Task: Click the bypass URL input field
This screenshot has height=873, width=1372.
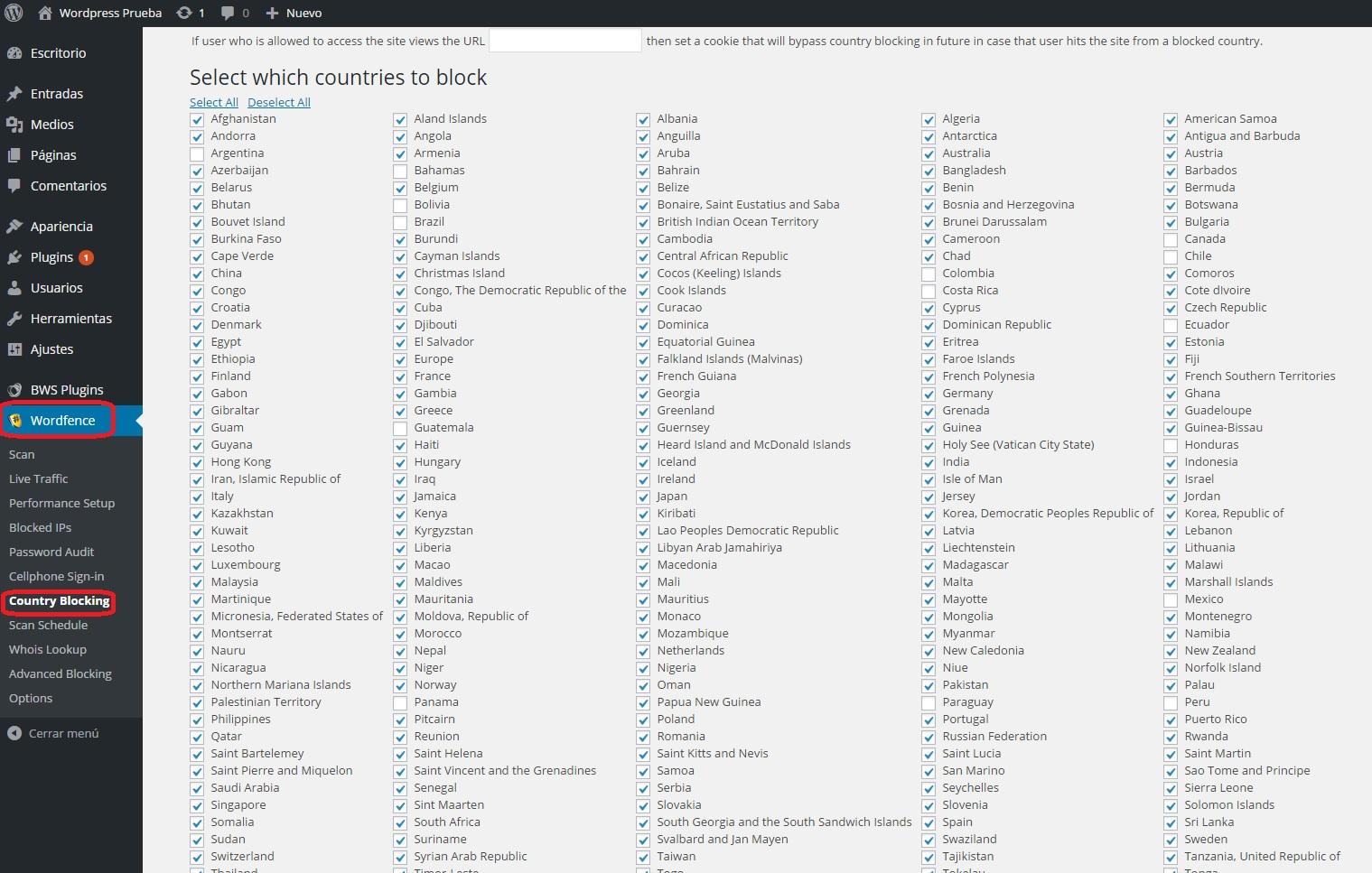Action: [x=565, y=41]
